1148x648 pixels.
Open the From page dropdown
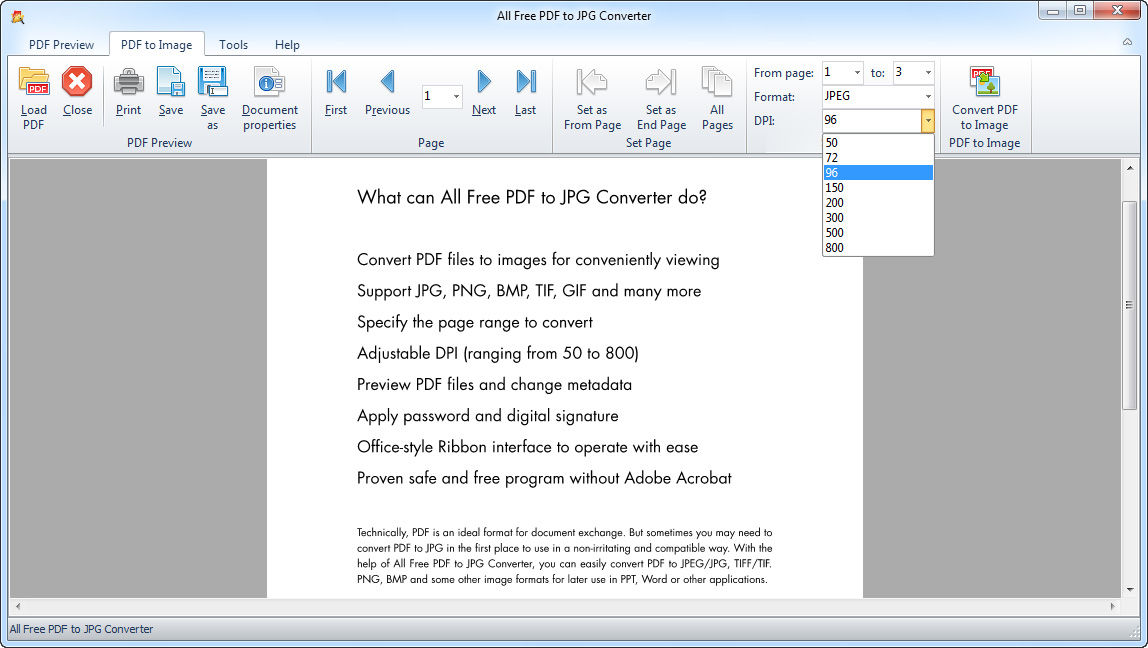(857, 72)
